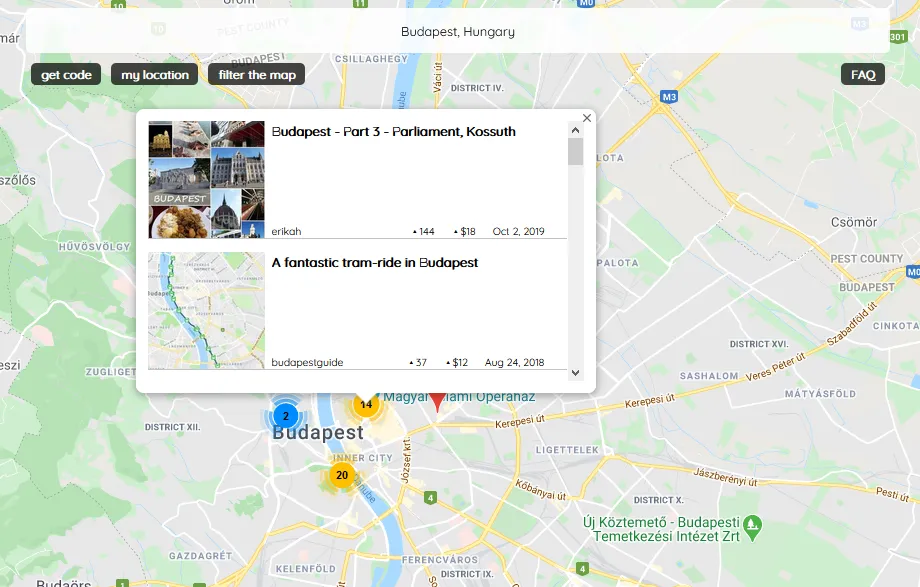Click the 144 votes count on erikah post
920x587 pixels.
pyautogui.click(x=424, y=231)
